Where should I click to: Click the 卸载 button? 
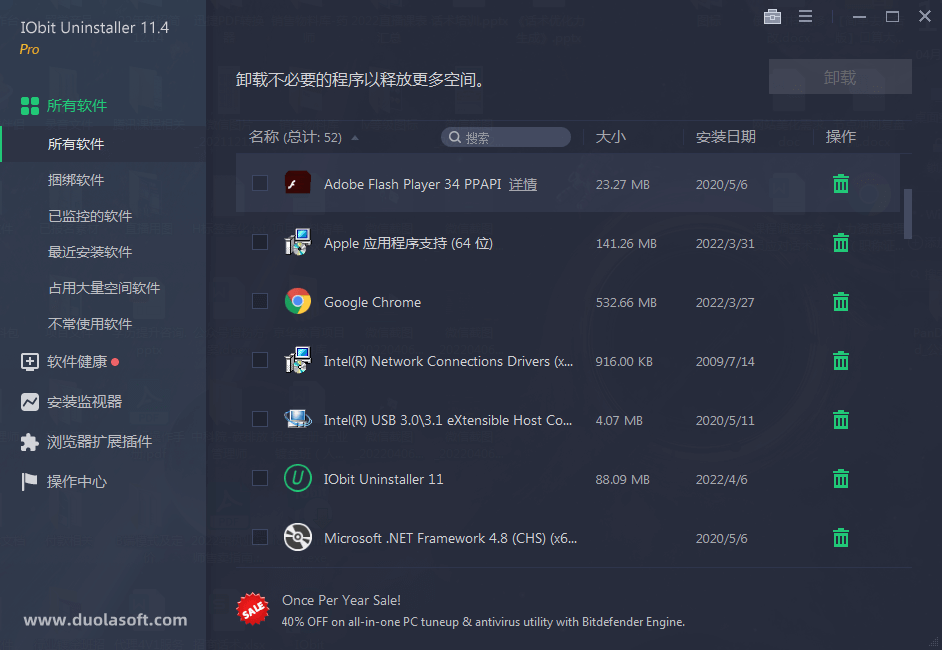point(840,77)
